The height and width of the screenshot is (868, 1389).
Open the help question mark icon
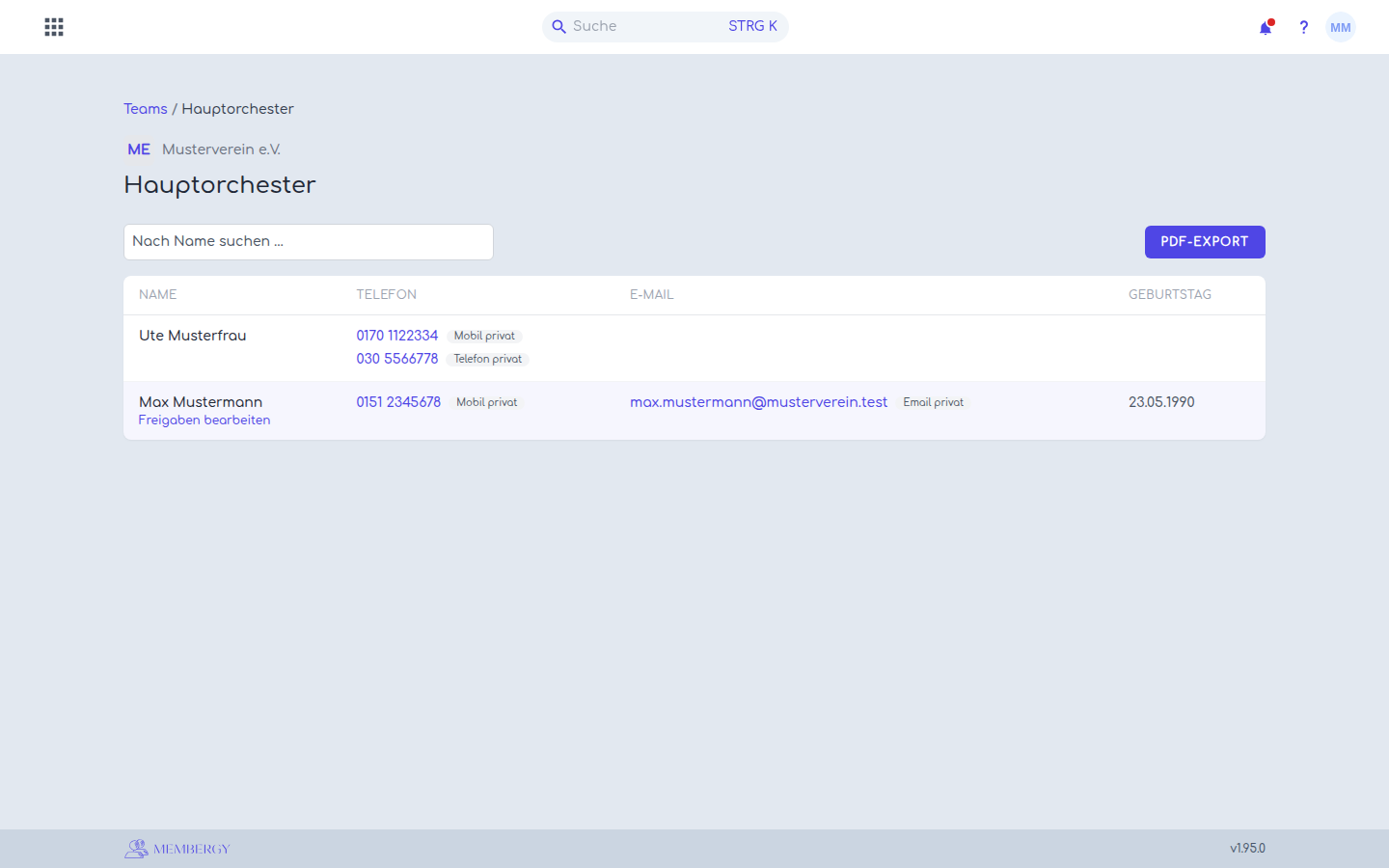tap(1303, 27)
